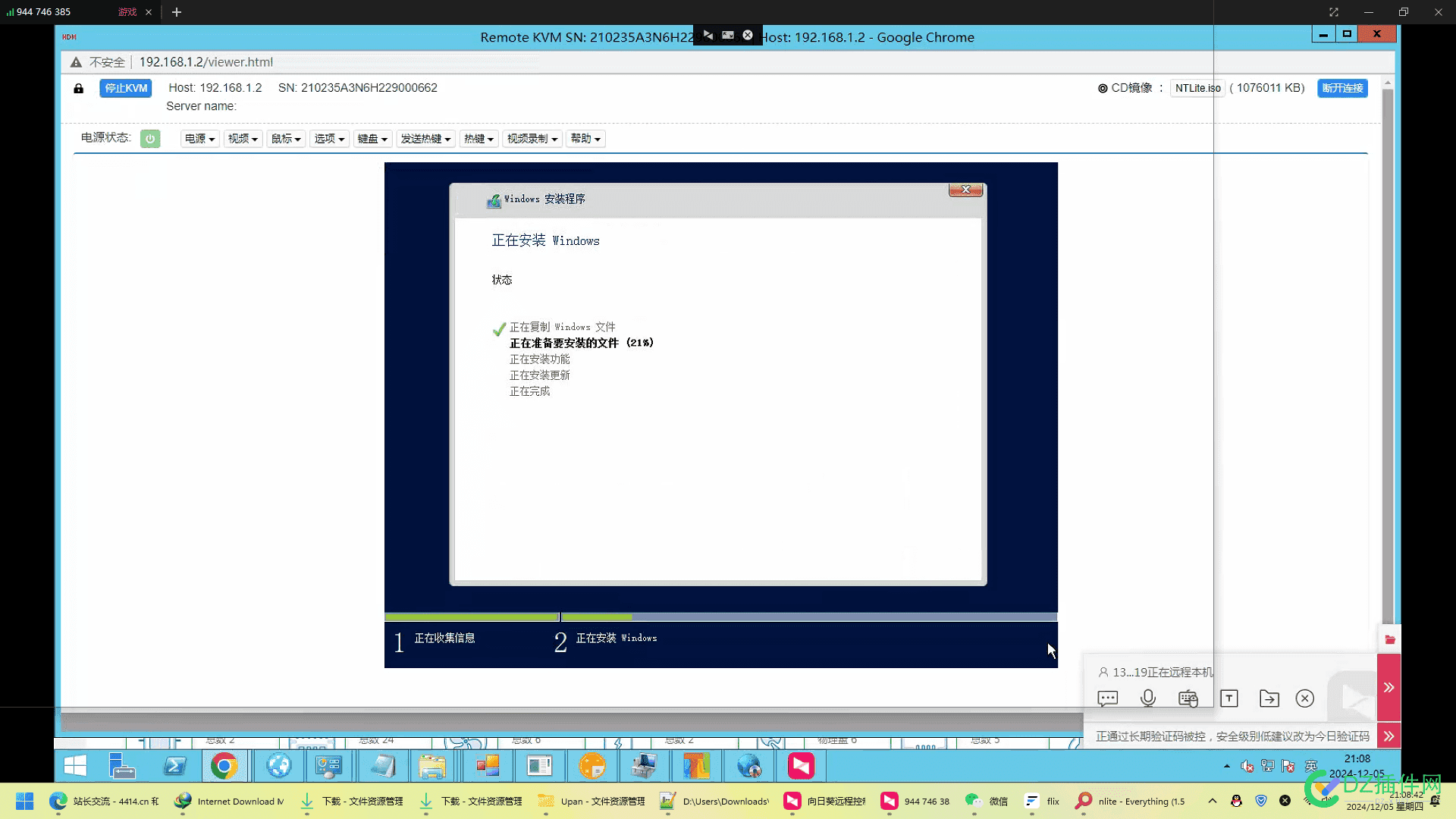Switch to 微信 WeChat taskbar item
Viewport: 1456px width, 819px height.
(x=987, y=802)
